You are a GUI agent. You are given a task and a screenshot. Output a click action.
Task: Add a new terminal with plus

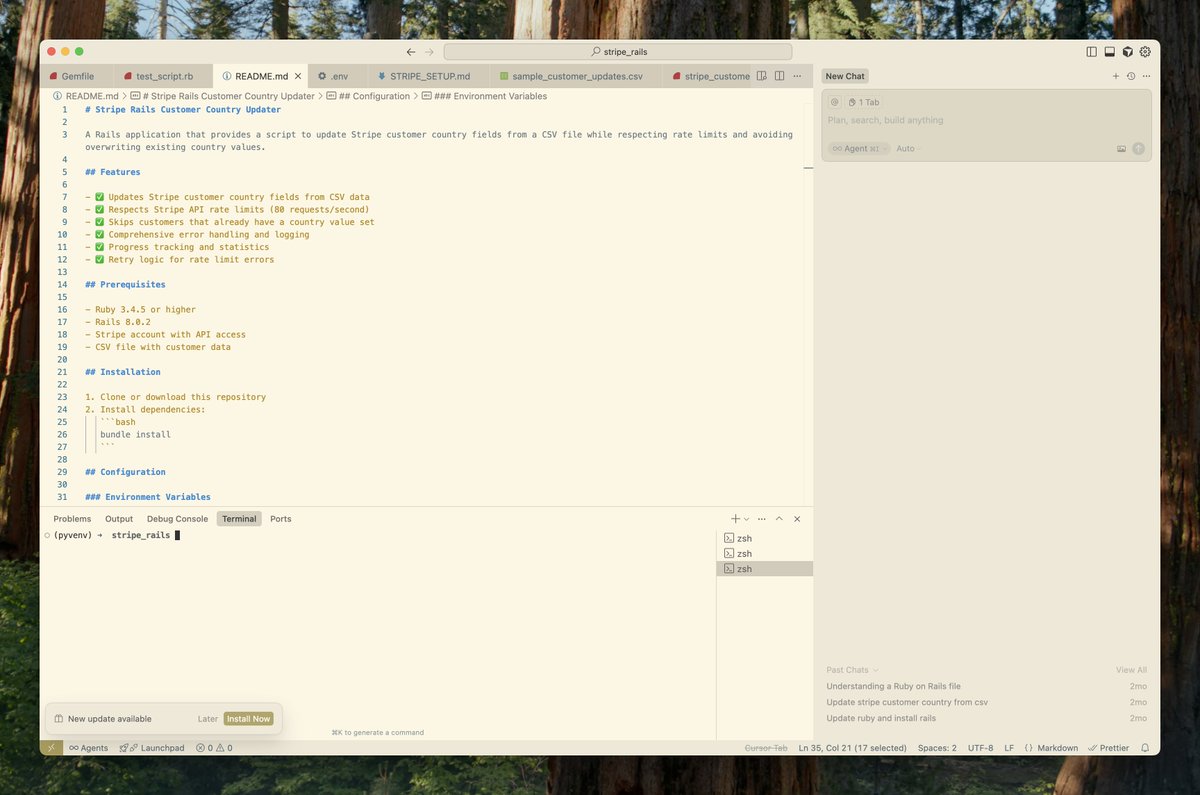click(735, 519)
